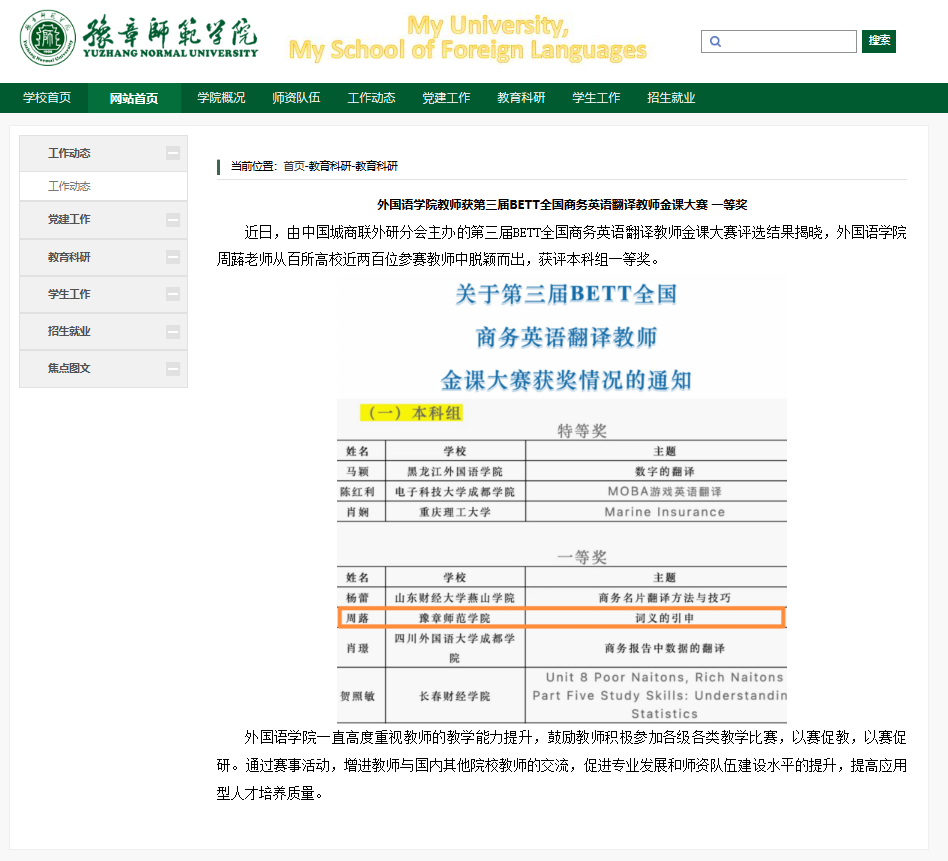
Task: Click the magnifier icon in search box
Action: 715,42
